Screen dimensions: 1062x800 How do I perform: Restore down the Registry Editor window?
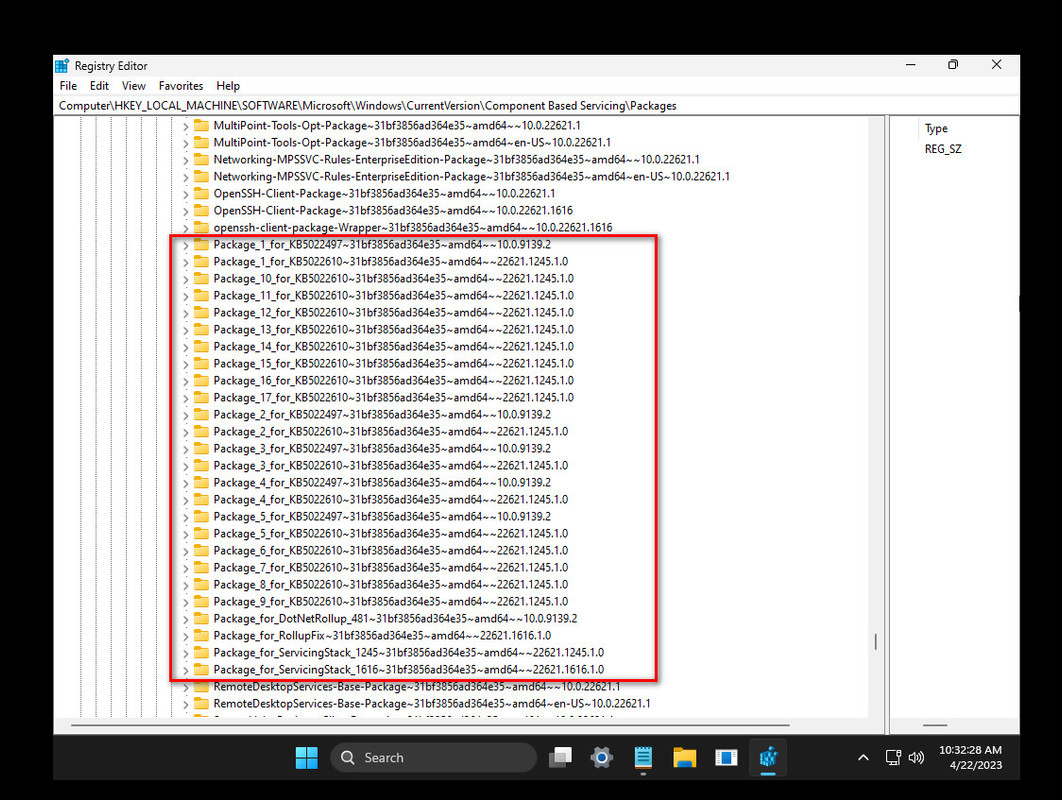tap(953, 65)
